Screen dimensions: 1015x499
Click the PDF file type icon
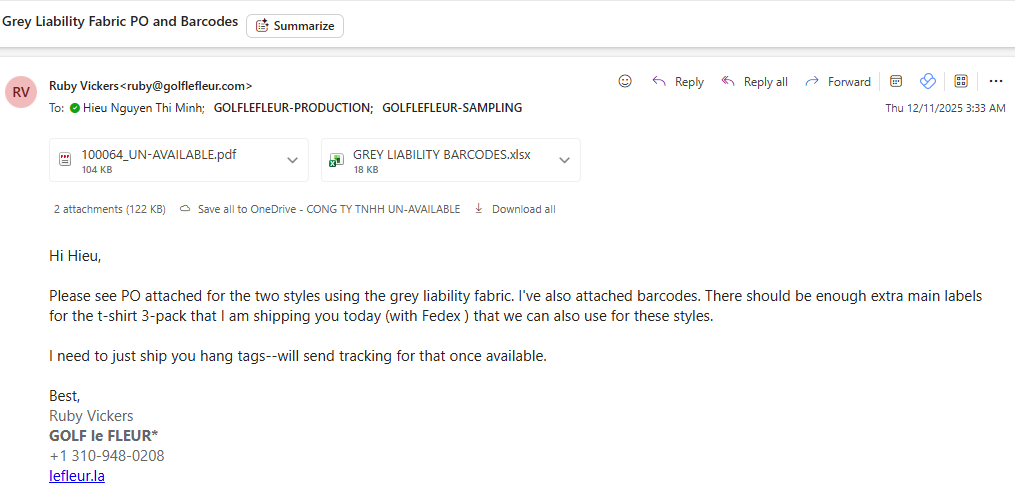(65, 160)
